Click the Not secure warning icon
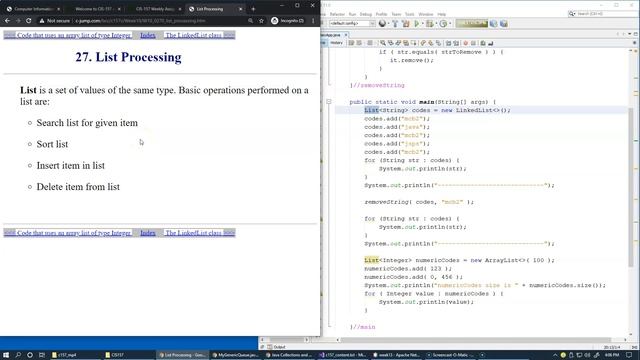The height and width of the screenshot is (360, 640). point(42,21)
